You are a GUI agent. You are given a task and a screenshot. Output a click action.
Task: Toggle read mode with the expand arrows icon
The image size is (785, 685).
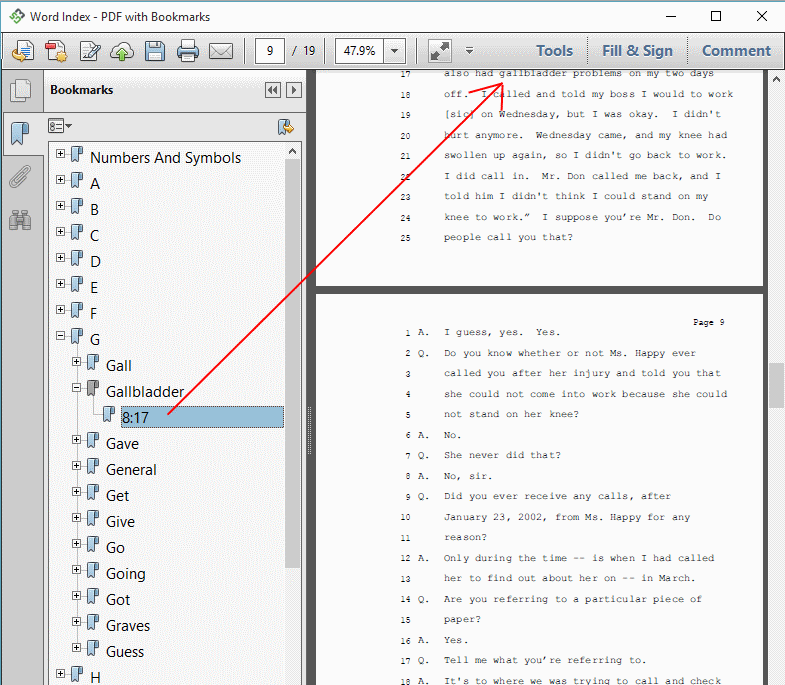pyautogui.click(x=439, y=51)
